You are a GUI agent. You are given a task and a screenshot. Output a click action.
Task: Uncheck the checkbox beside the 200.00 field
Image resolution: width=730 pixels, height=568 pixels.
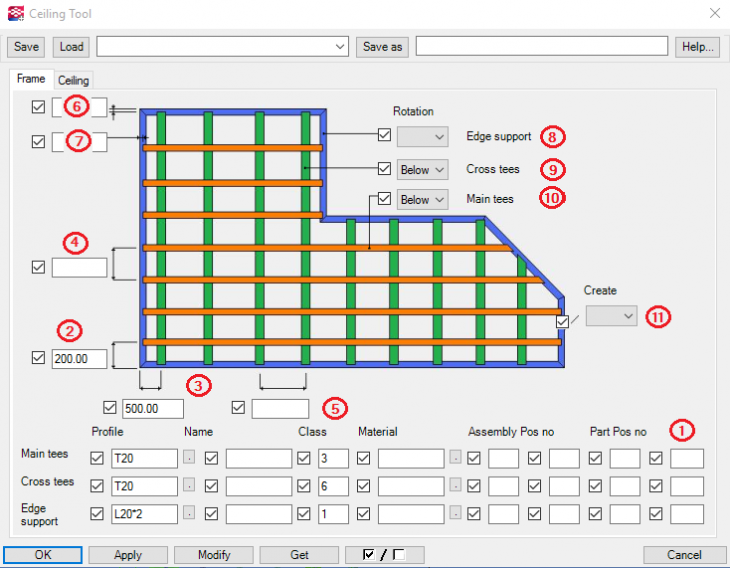(38, 358)
